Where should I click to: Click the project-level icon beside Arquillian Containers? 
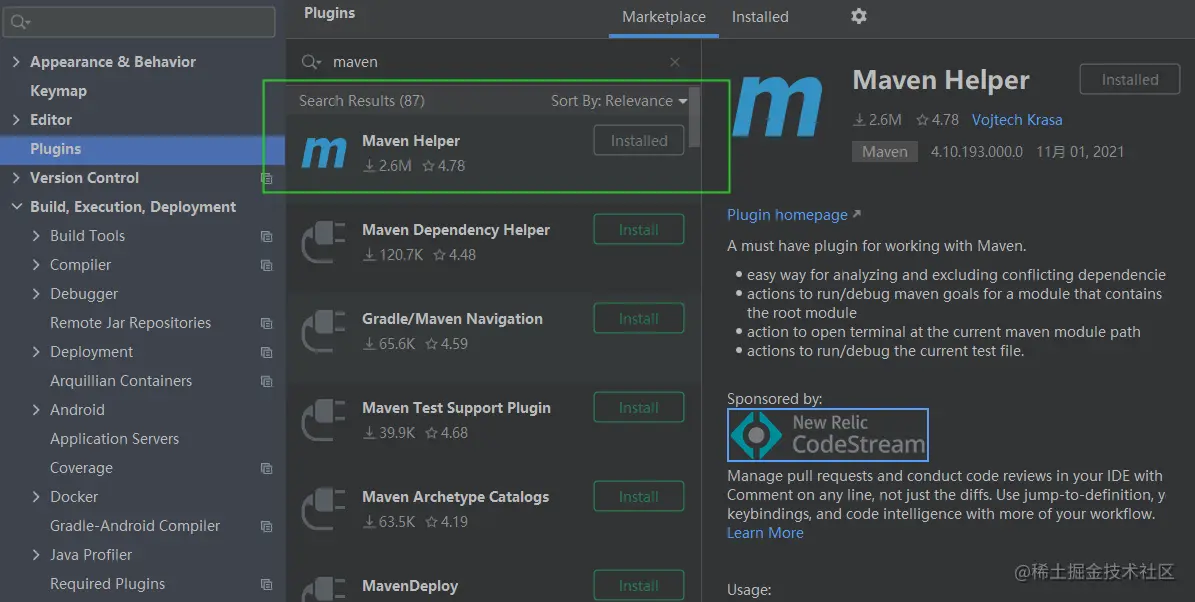pos(267,381)
